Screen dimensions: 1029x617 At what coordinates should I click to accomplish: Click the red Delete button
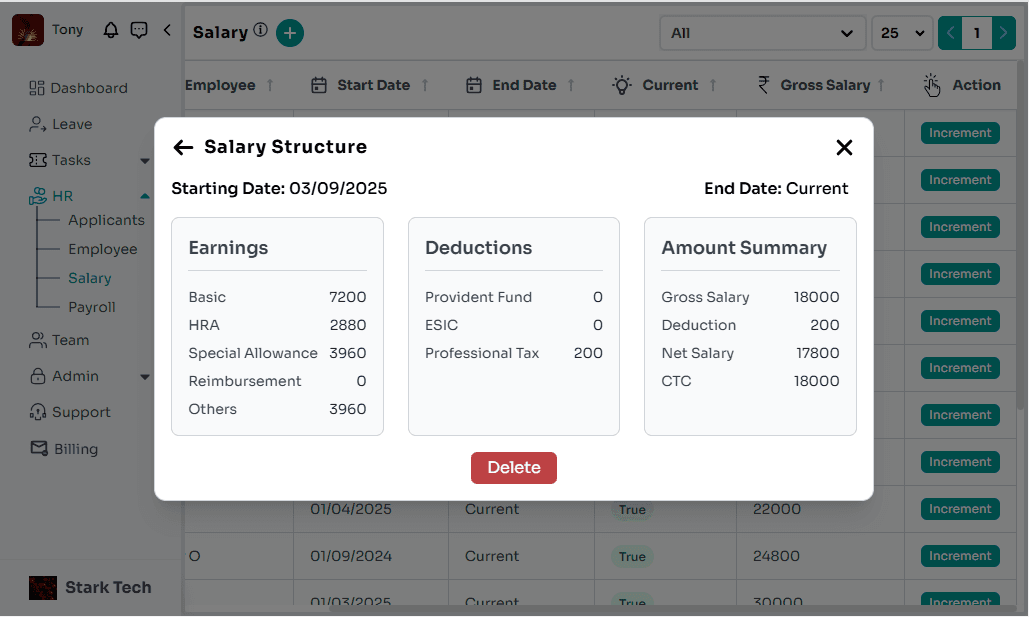tap(513, 468)
